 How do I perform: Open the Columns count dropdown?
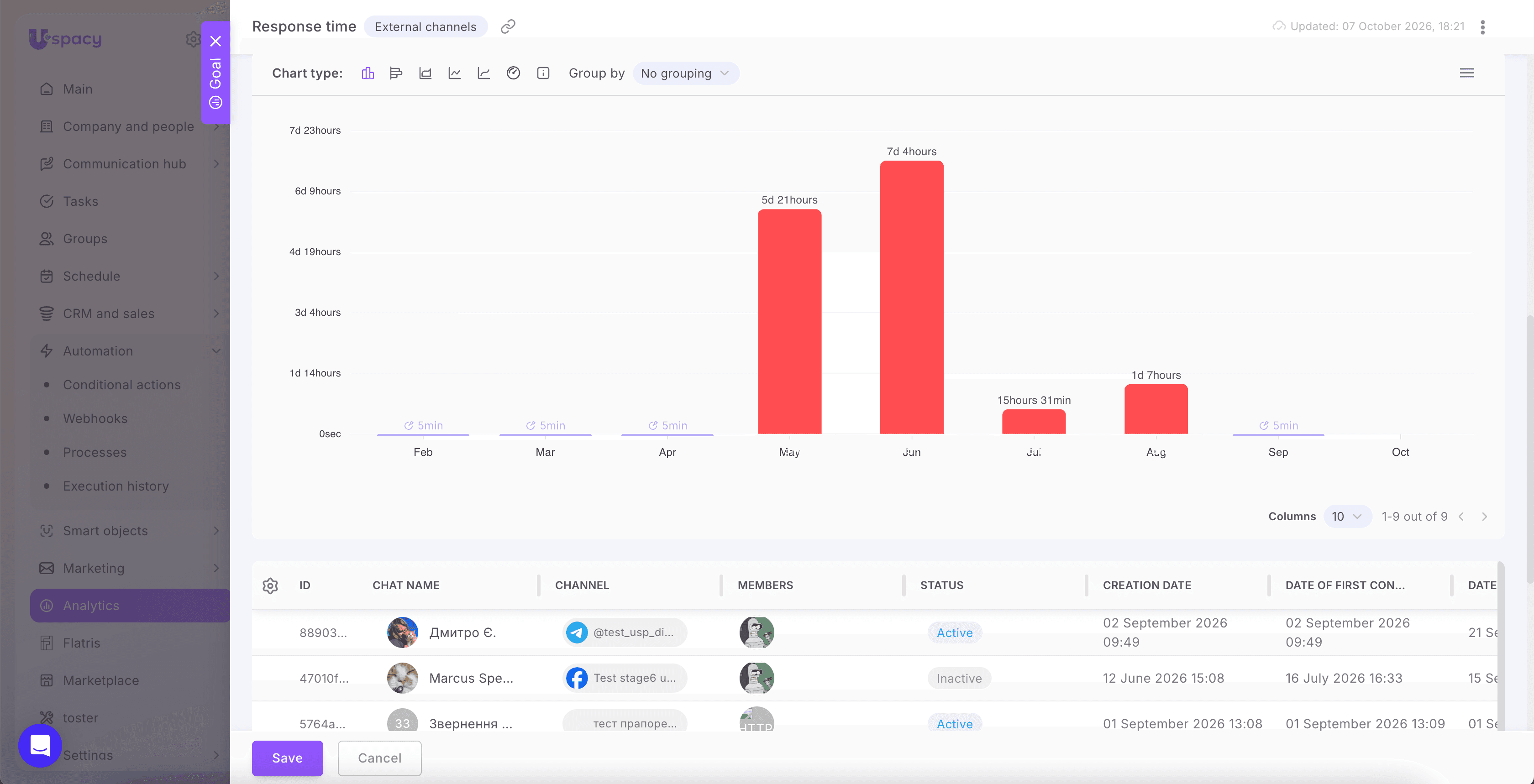tap(1347, 516)
